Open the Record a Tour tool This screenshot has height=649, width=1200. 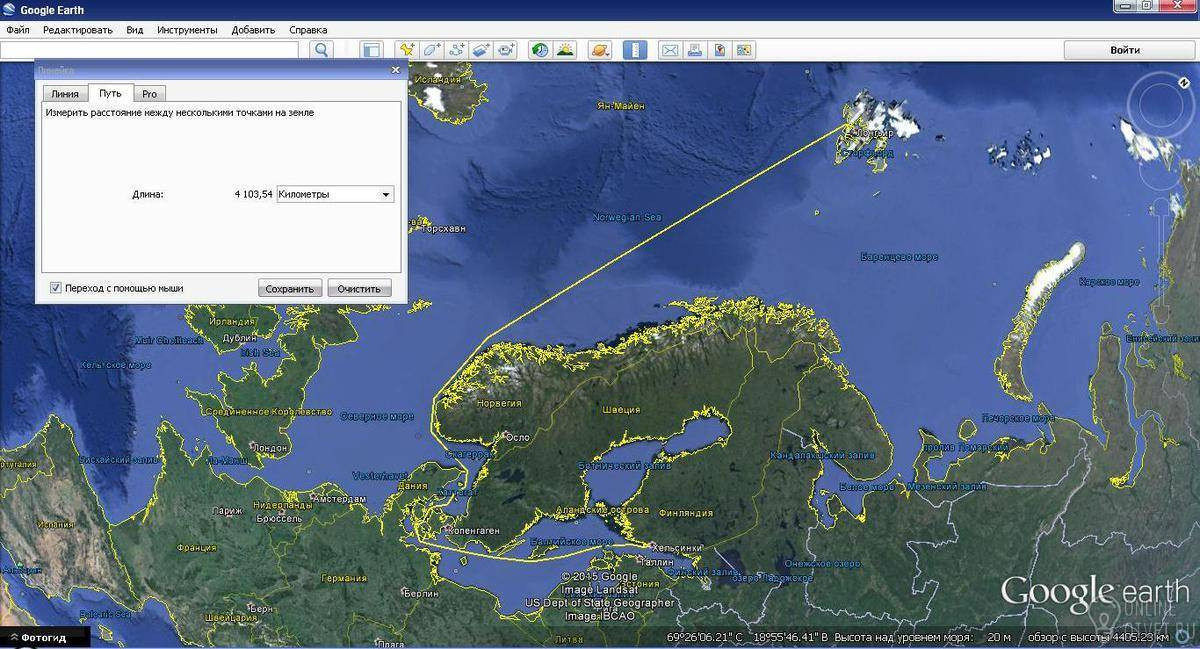click(x=506, y=50)
